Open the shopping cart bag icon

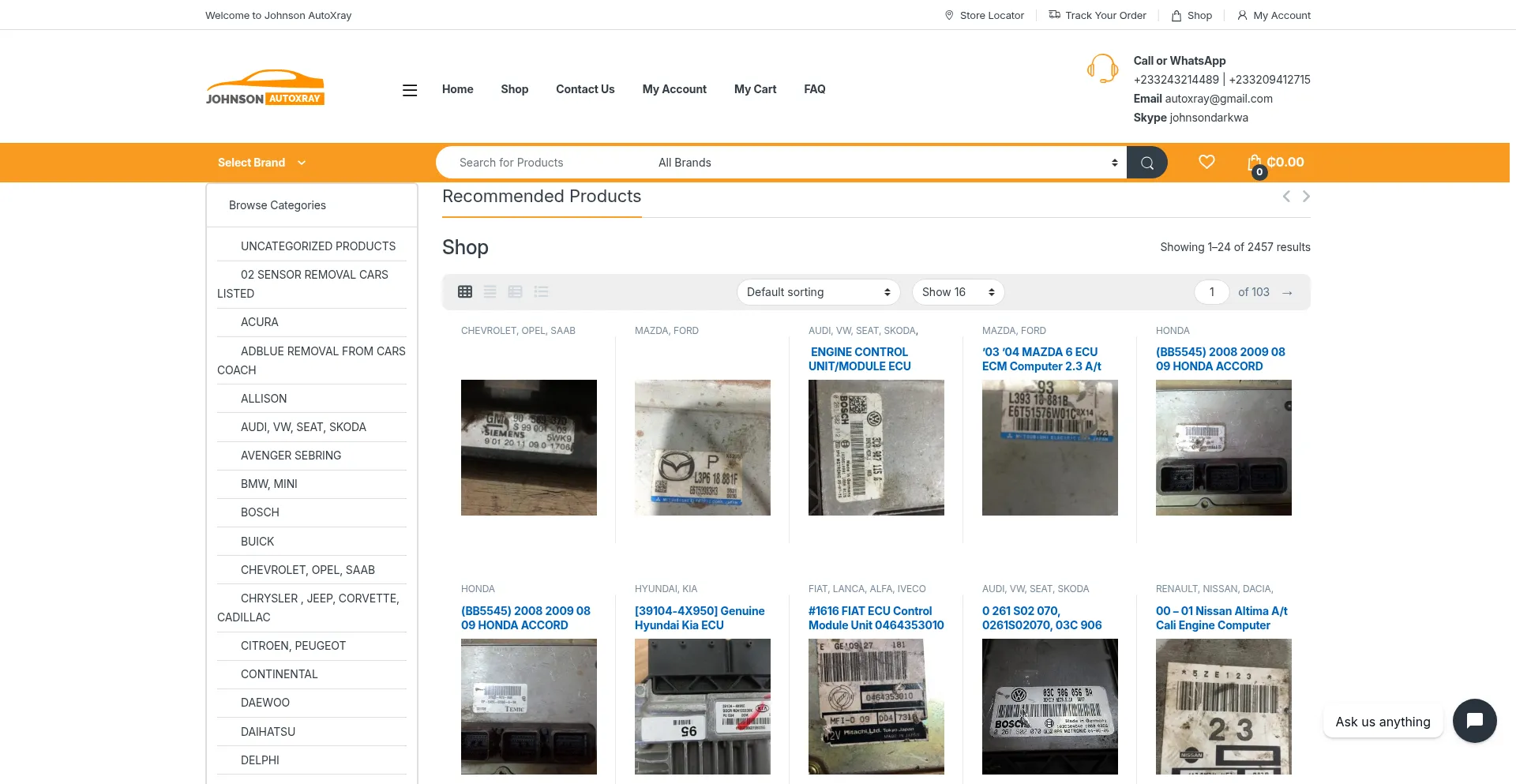click(1255, 163)
